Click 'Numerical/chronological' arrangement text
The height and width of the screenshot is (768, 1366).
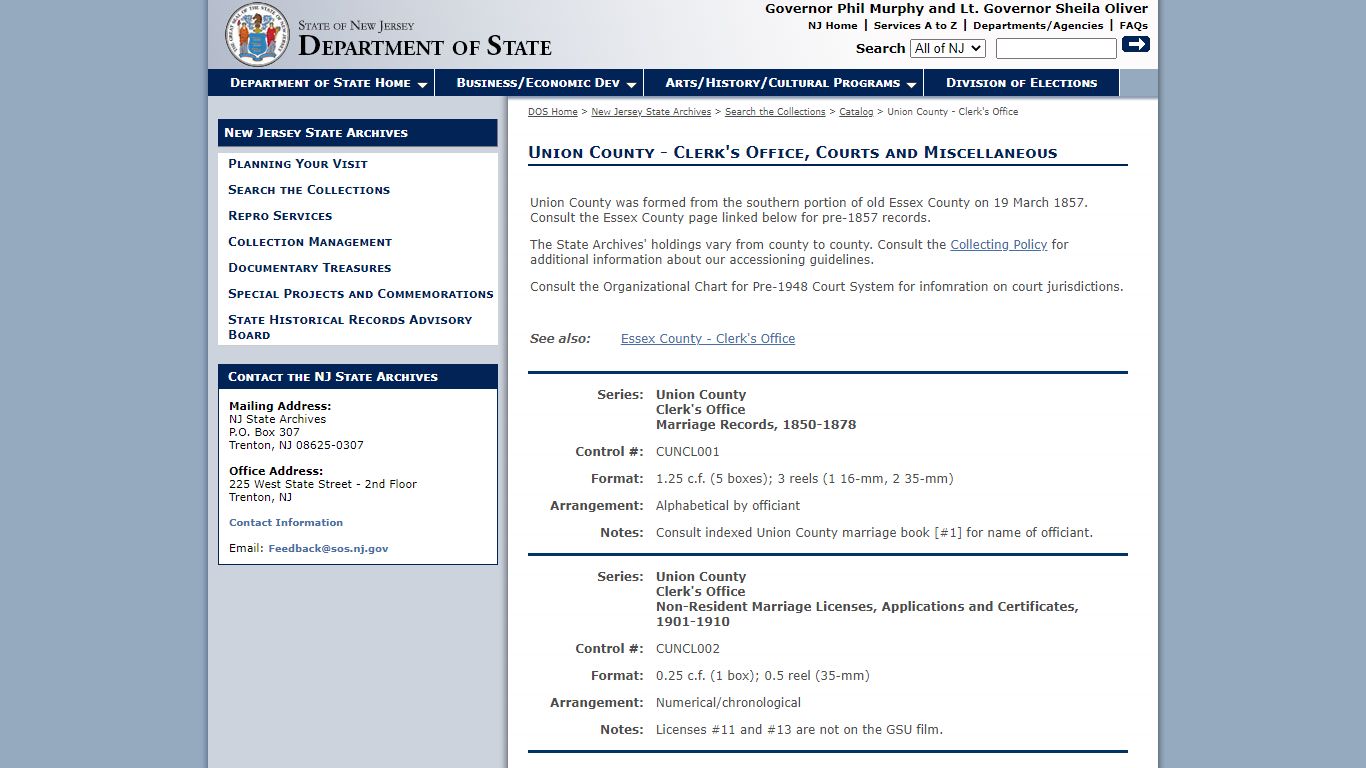[x=728, y=703]
